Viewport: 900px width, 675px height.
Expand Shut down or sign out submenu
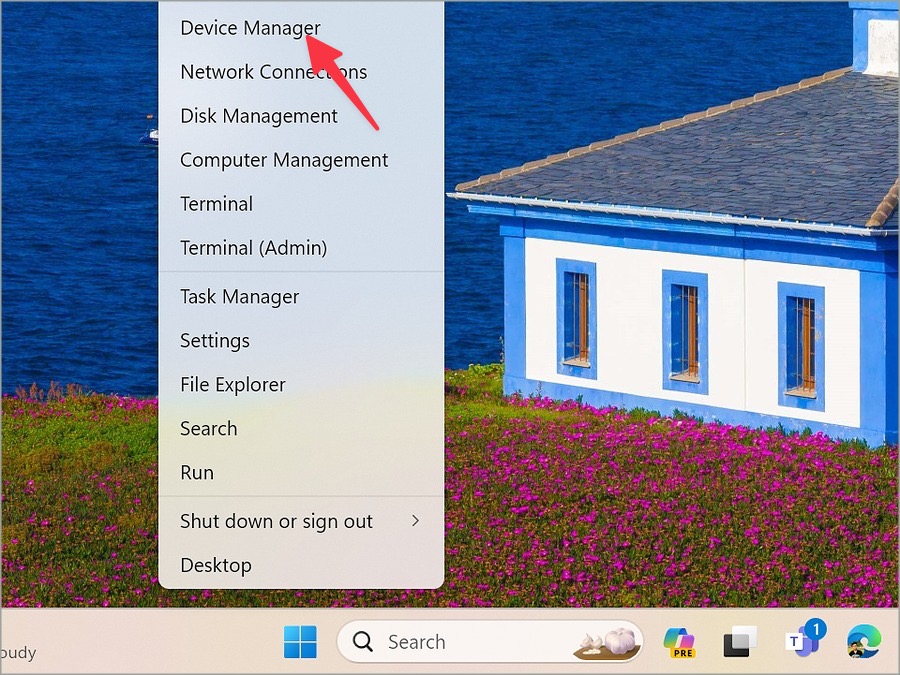click(x=301, y=521)
